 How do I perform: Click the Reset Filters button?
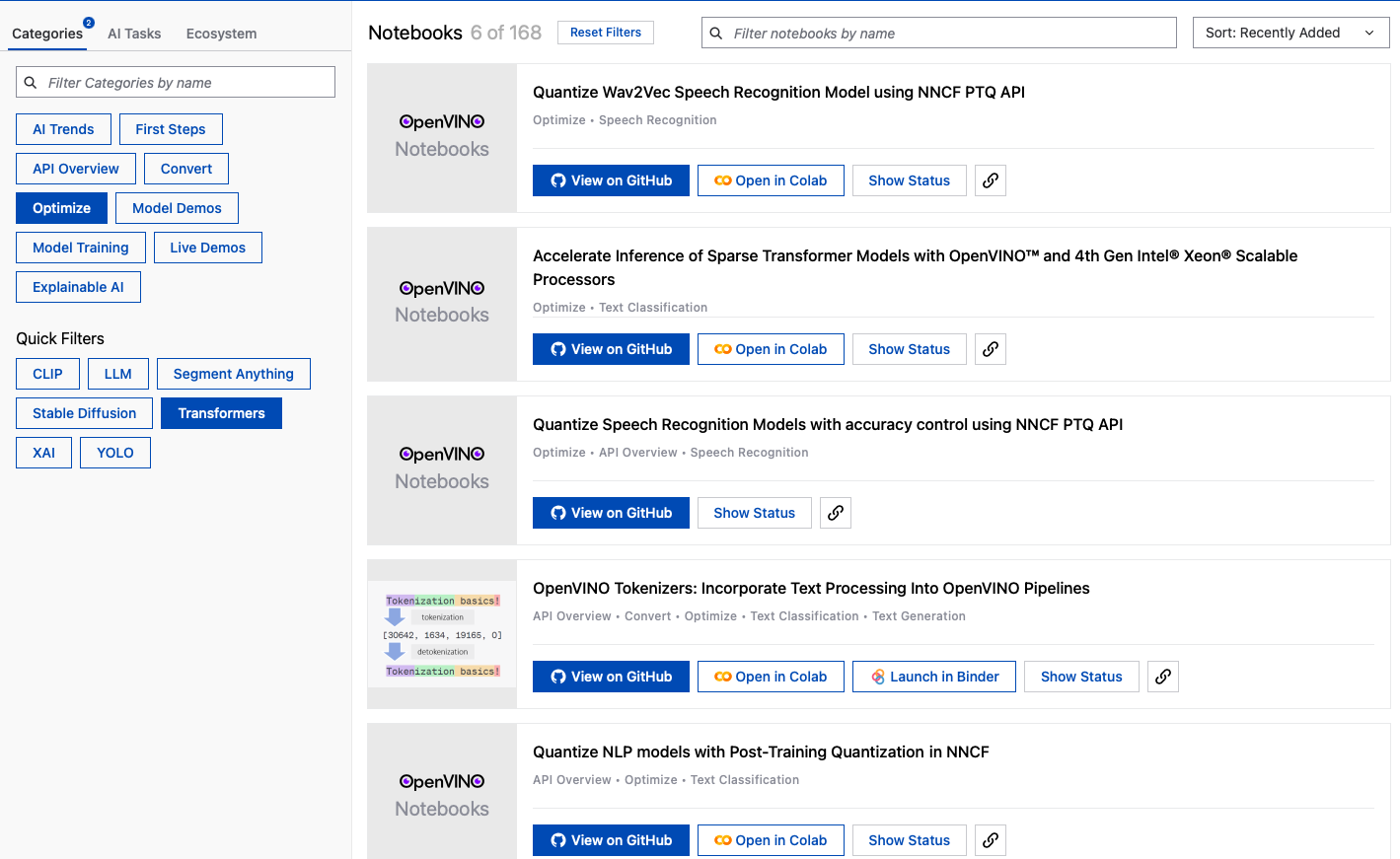tap(605, 33)
